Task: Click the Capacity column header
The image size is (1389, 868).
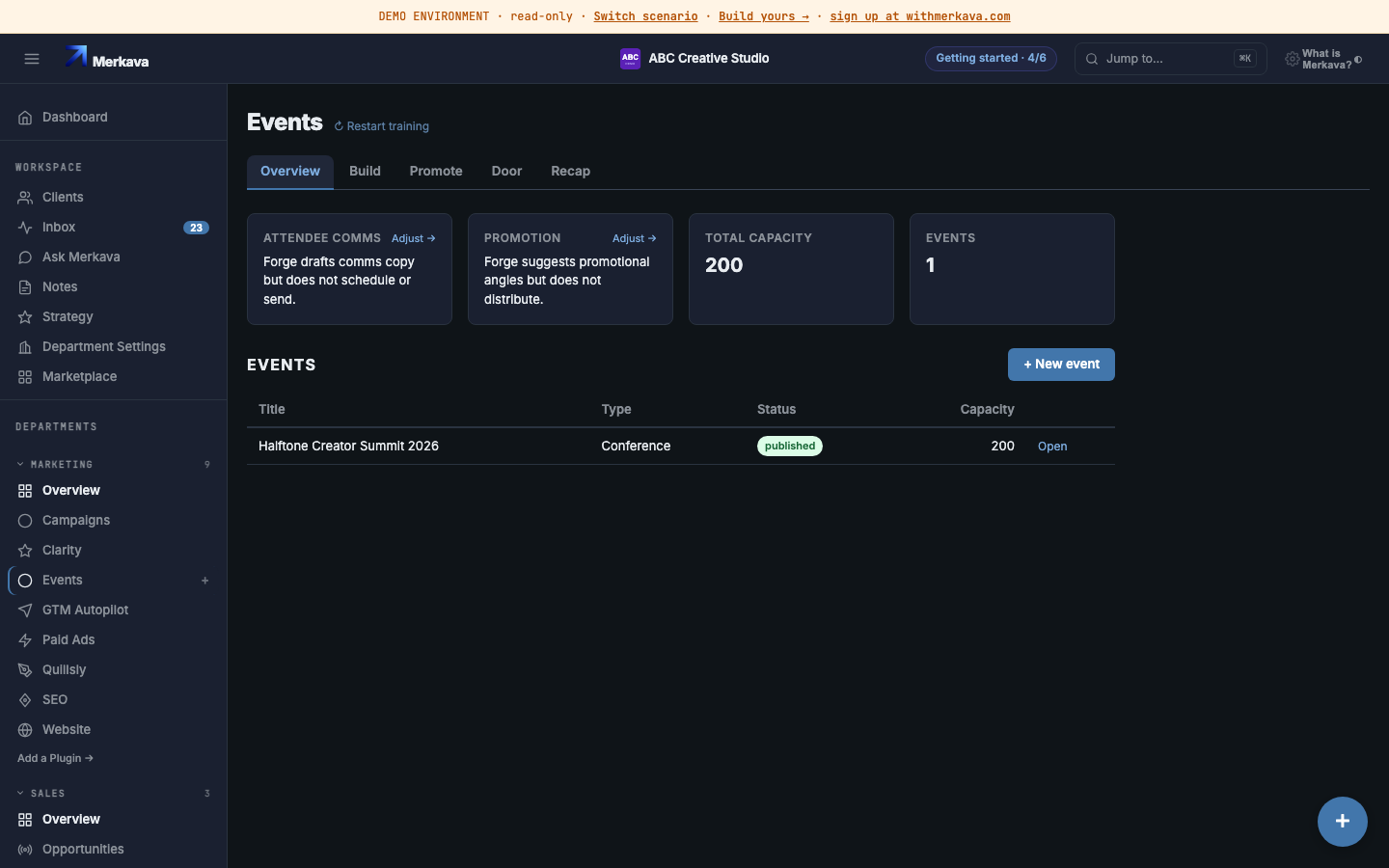Action: pyautogui.click(x=987, y=410)
